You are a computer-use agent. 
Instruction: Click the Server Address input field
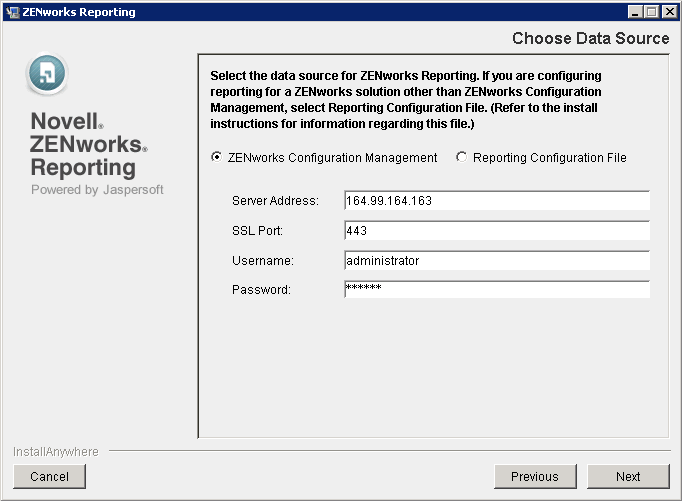click(x=496, y=201)
